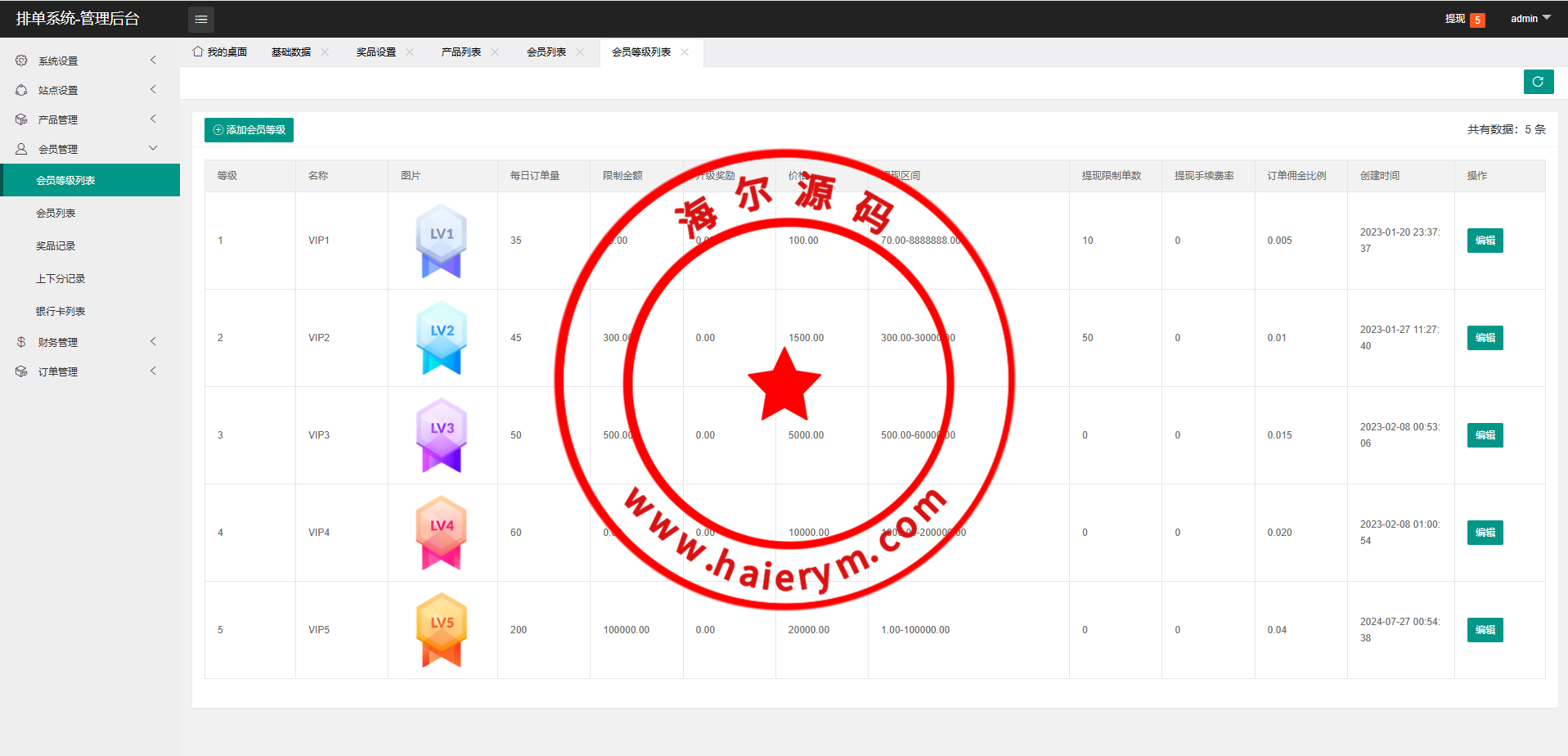Expand the 产品管理 sidebar menu

pos(90,119)
